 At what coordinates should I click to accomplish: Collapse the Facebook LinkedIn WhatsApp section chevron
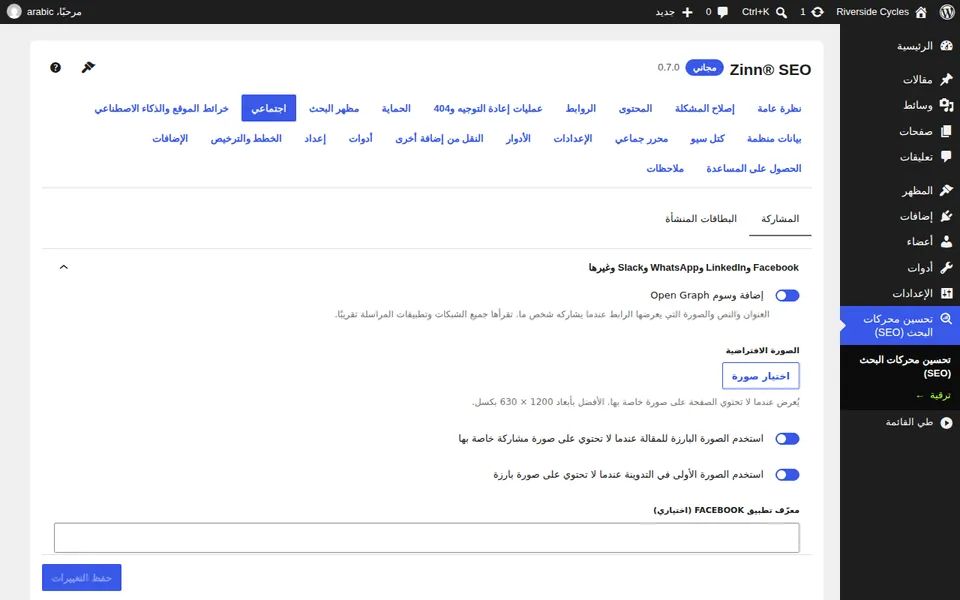point(64,267)
